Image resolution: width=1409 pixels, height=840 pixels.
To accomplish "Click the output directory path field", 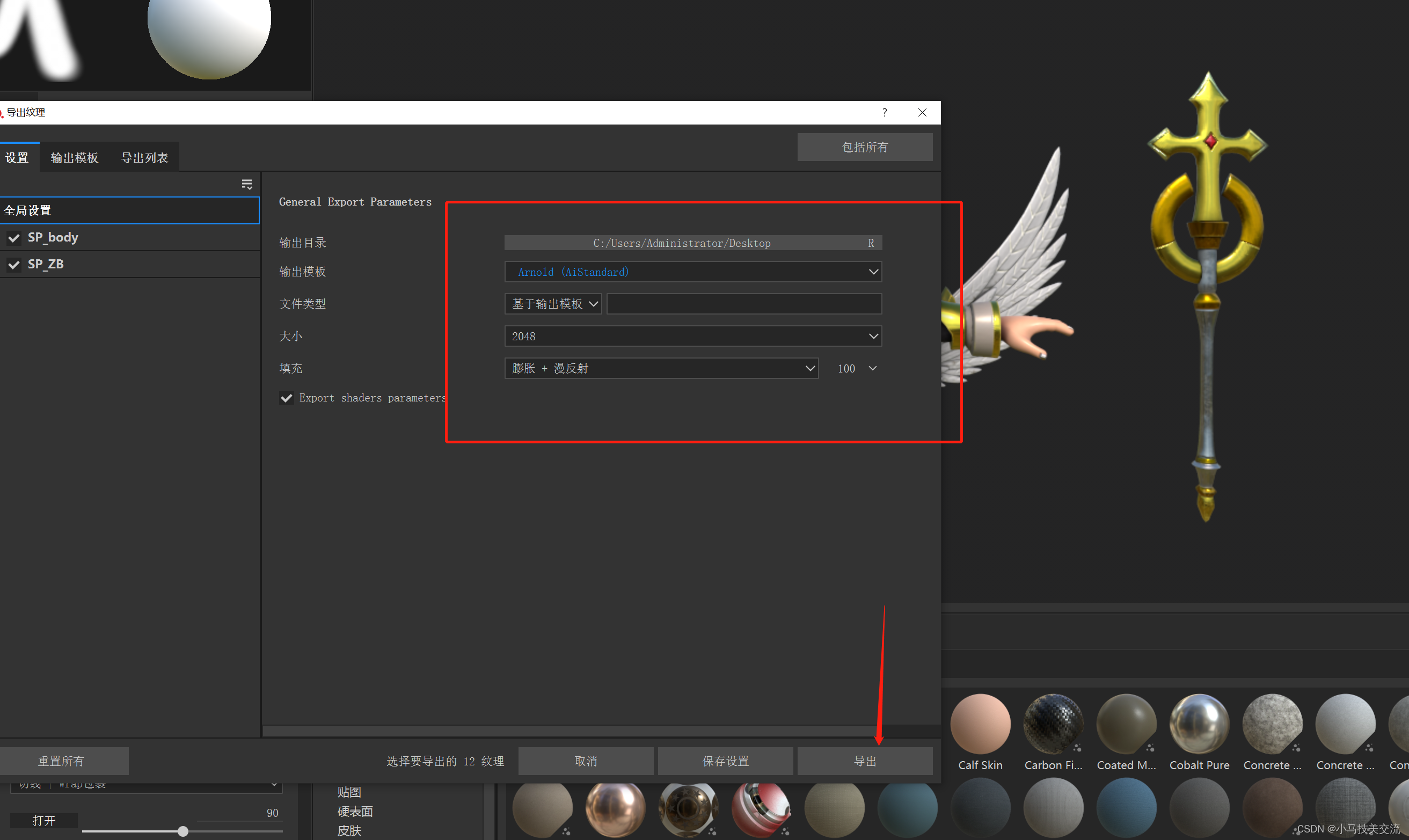I will click(x=681, y=243).
